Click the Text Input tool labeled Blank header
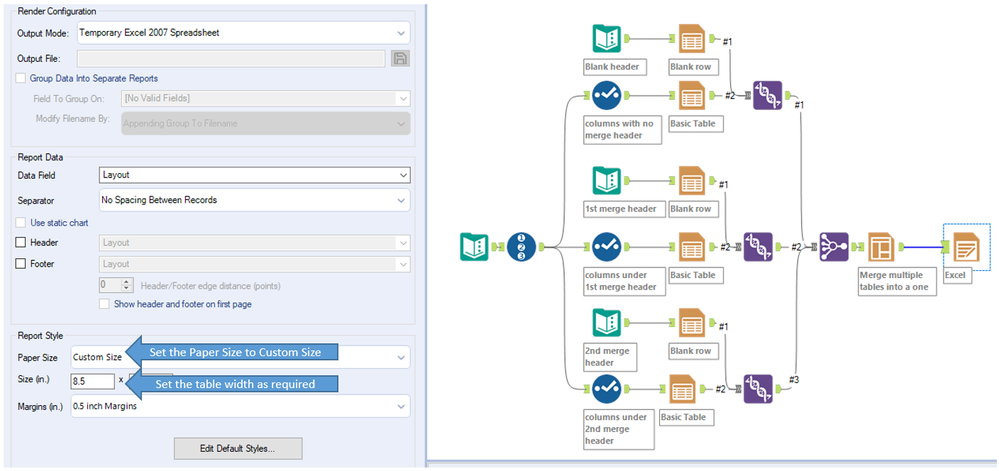 [x=606, y=39]
